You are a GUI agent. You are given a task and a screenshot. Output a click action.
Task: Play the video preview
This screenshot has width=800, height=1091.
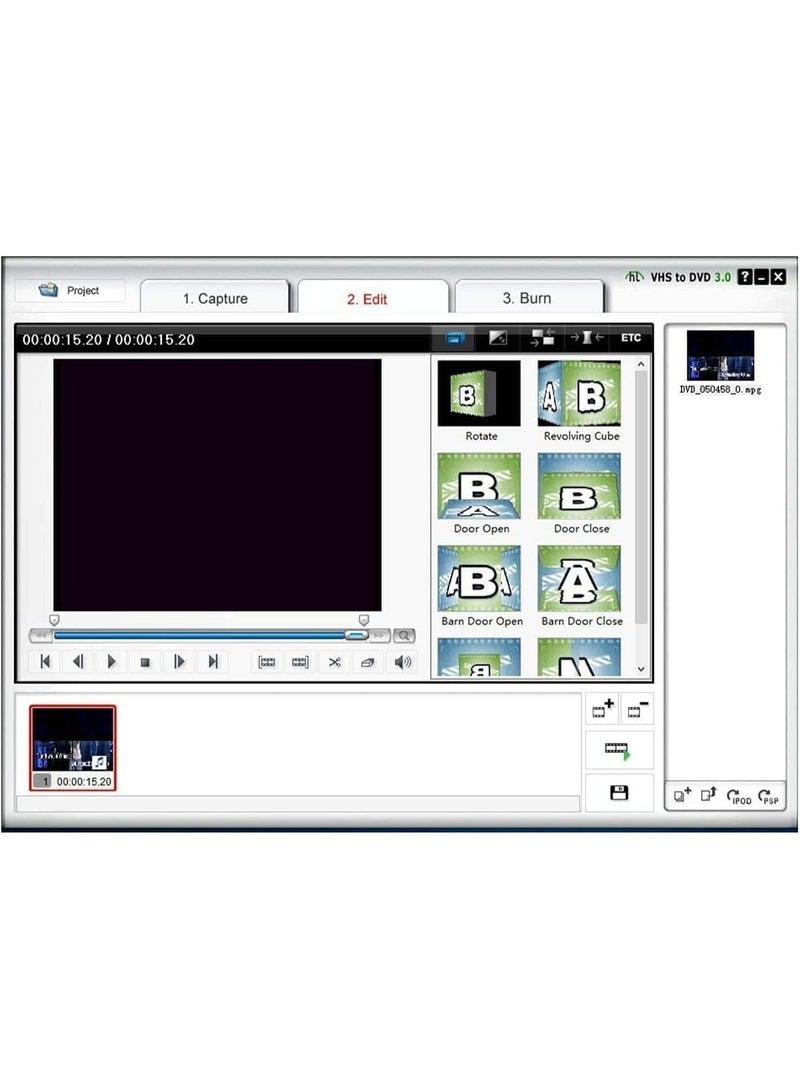coord(111,662)
